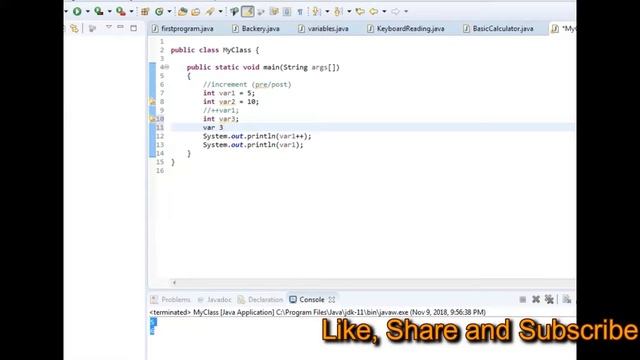Collapse the main method fold marker on line 4

167,67
